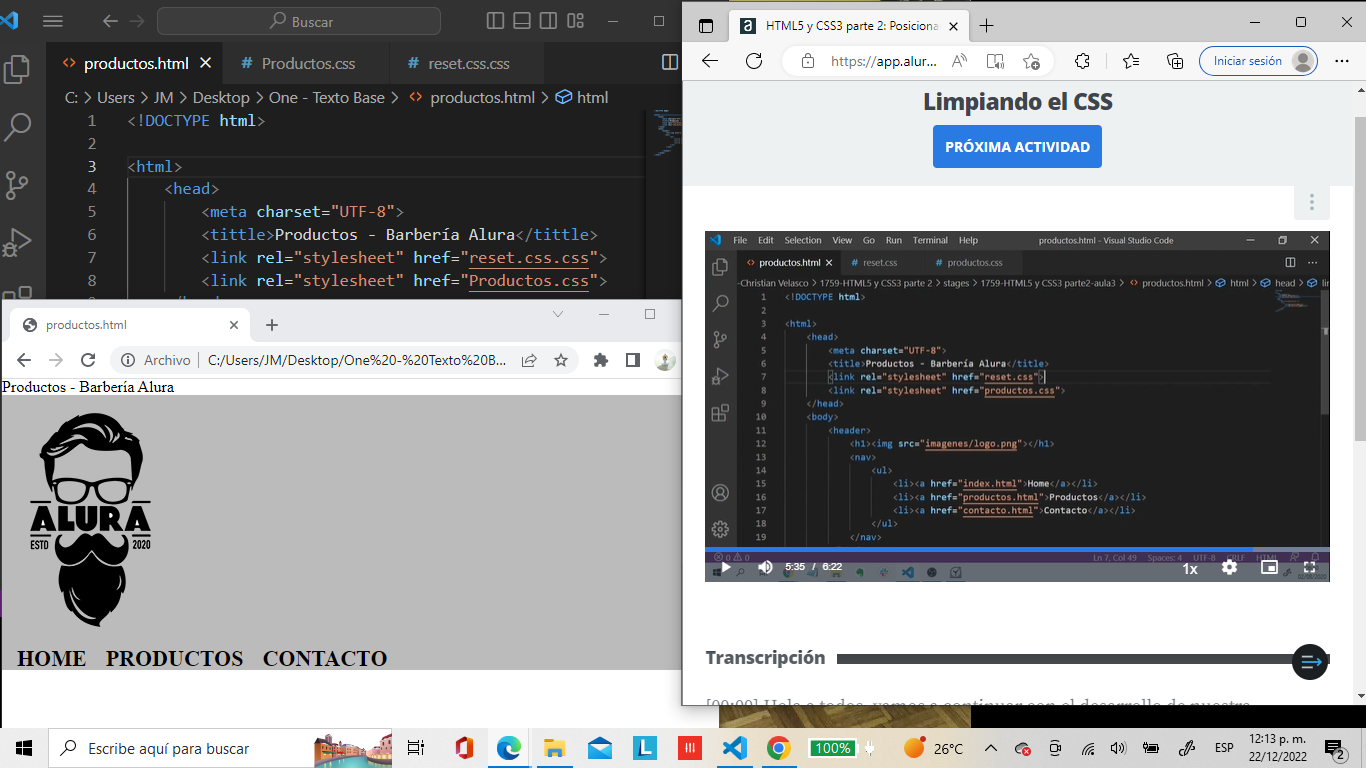Change the video 1x playback speed
This screenshot has height=768, width=1366.
pos(1190,568)
